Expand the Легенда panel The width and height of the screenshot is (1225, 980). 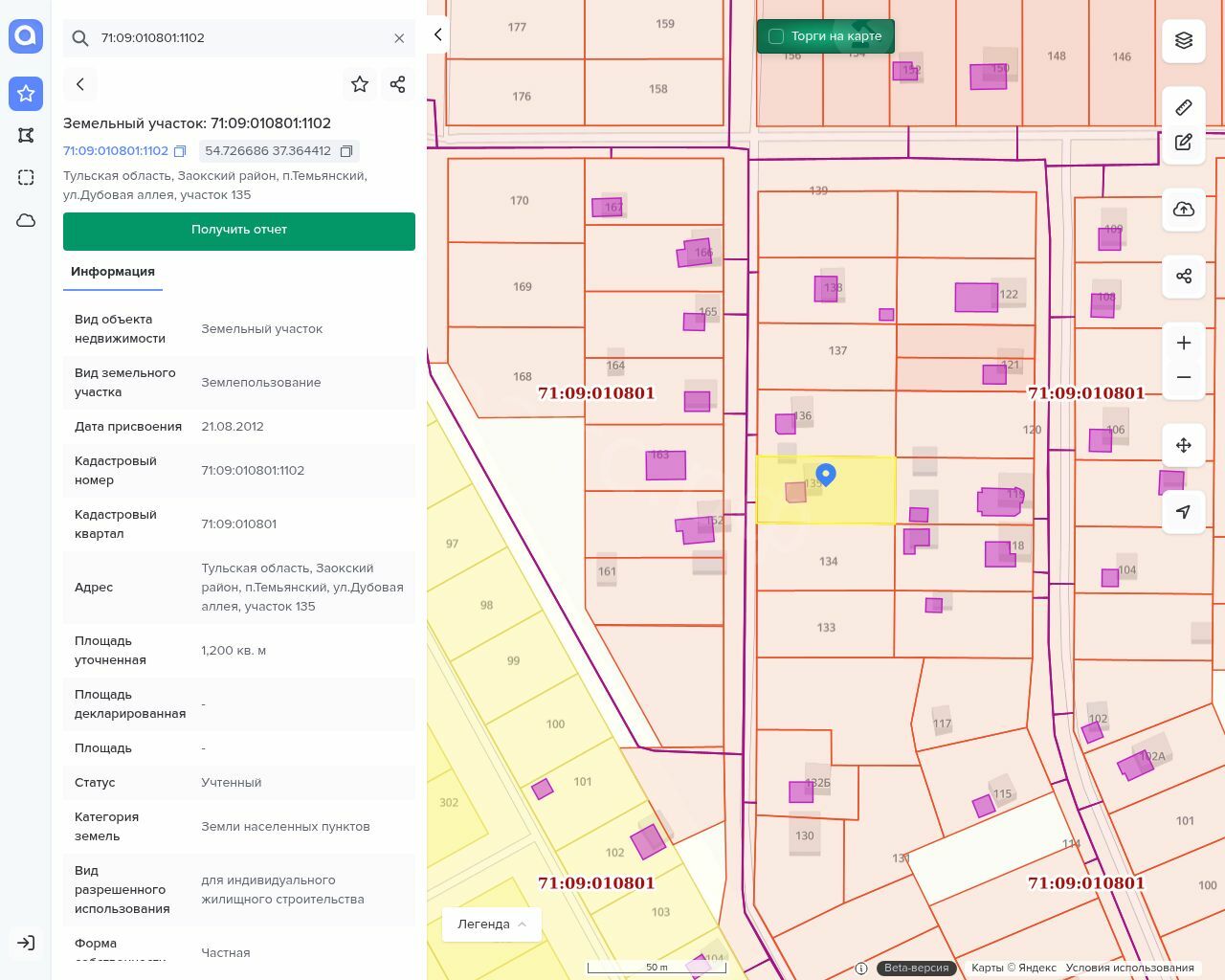pos(492,924)
